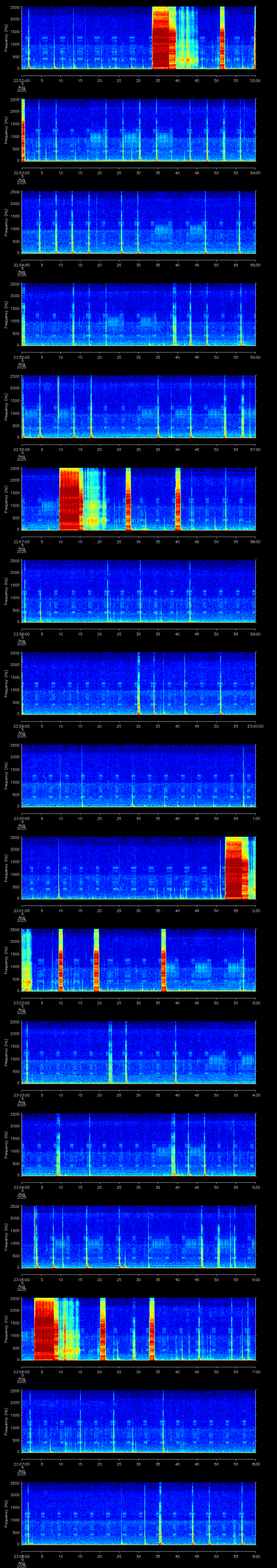This screenshot has width=277, height=1568.
Task: Click the 23:07:00 start time label
Action: 21,1464
